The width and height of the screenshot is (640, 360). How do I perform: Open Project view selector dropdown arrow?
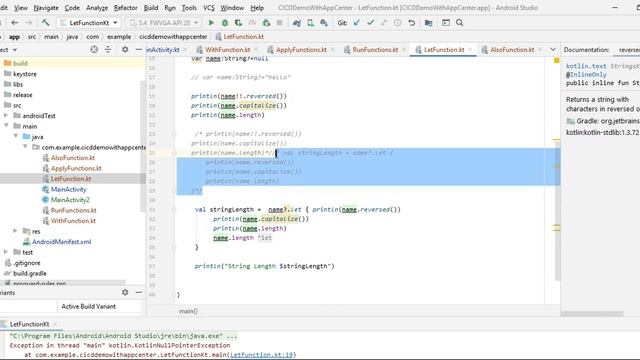[x=15, y=50]
